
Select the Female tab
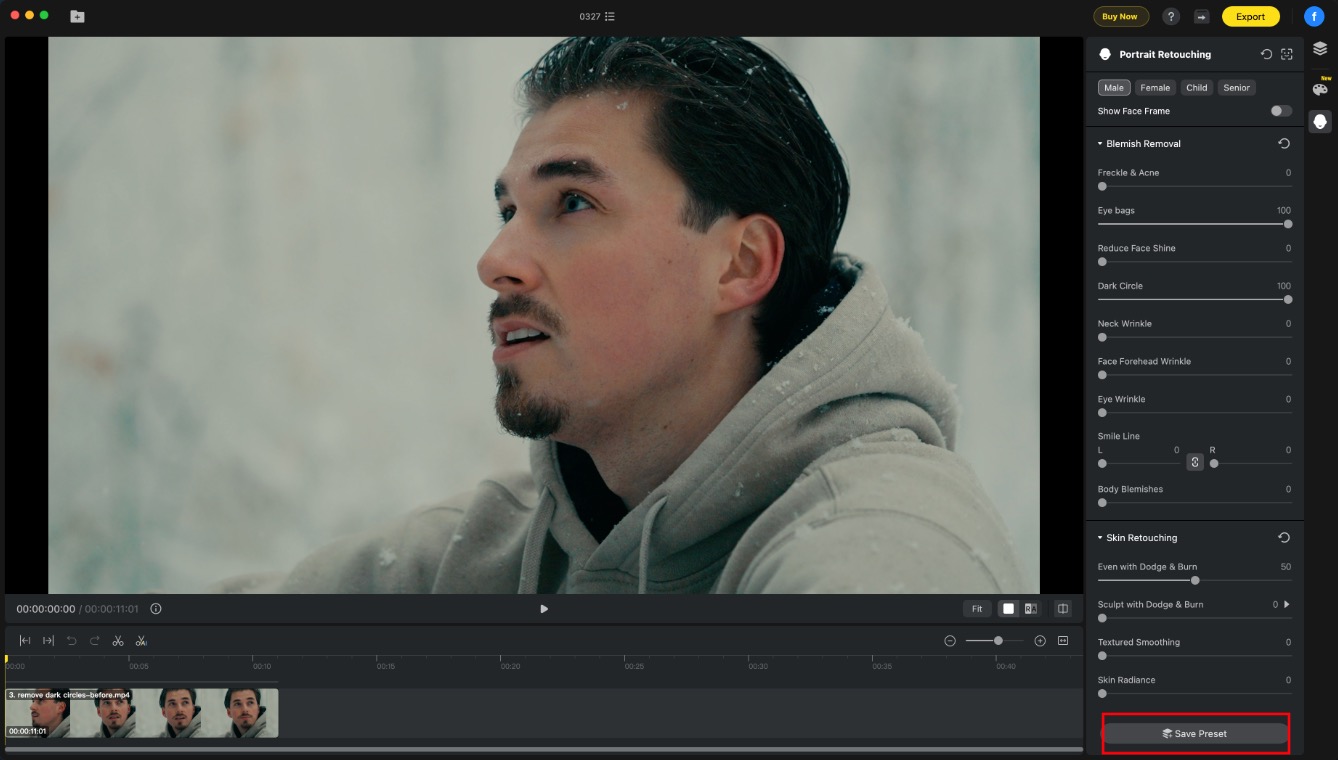[1155, 88]
